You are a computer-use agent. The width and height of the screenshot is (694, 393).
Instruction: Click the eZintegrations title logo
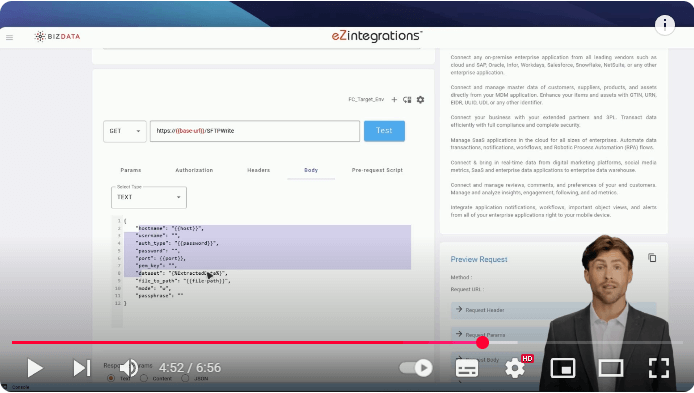(377, 36)
